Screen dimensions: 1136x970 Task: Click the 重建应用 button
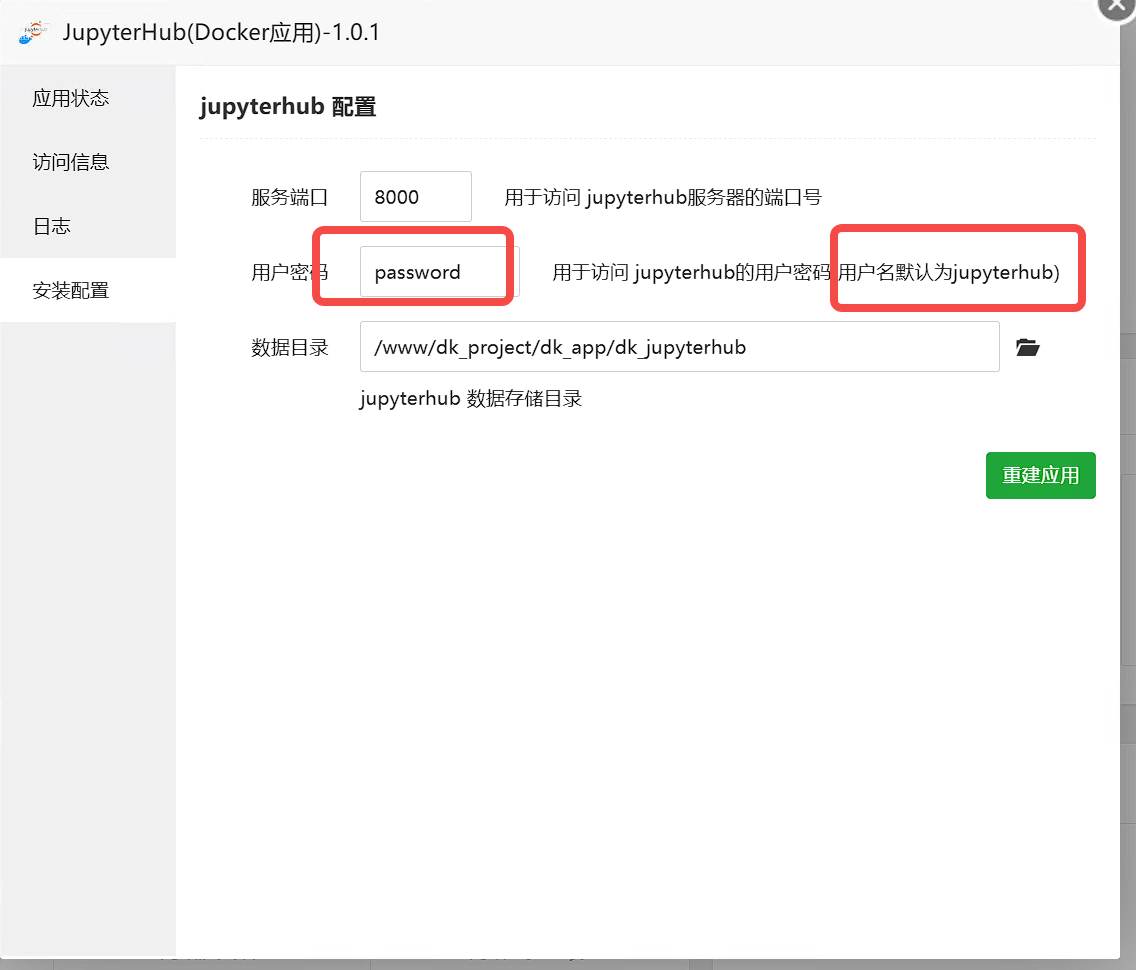click(1040, 475)
